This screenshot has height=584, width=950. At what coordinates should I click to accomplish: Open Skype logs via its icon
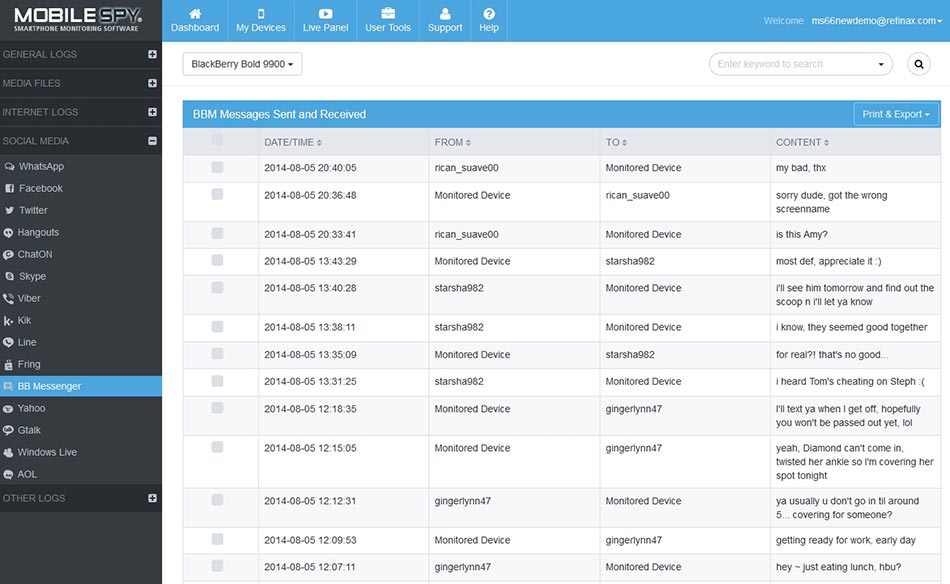(9, 277)
